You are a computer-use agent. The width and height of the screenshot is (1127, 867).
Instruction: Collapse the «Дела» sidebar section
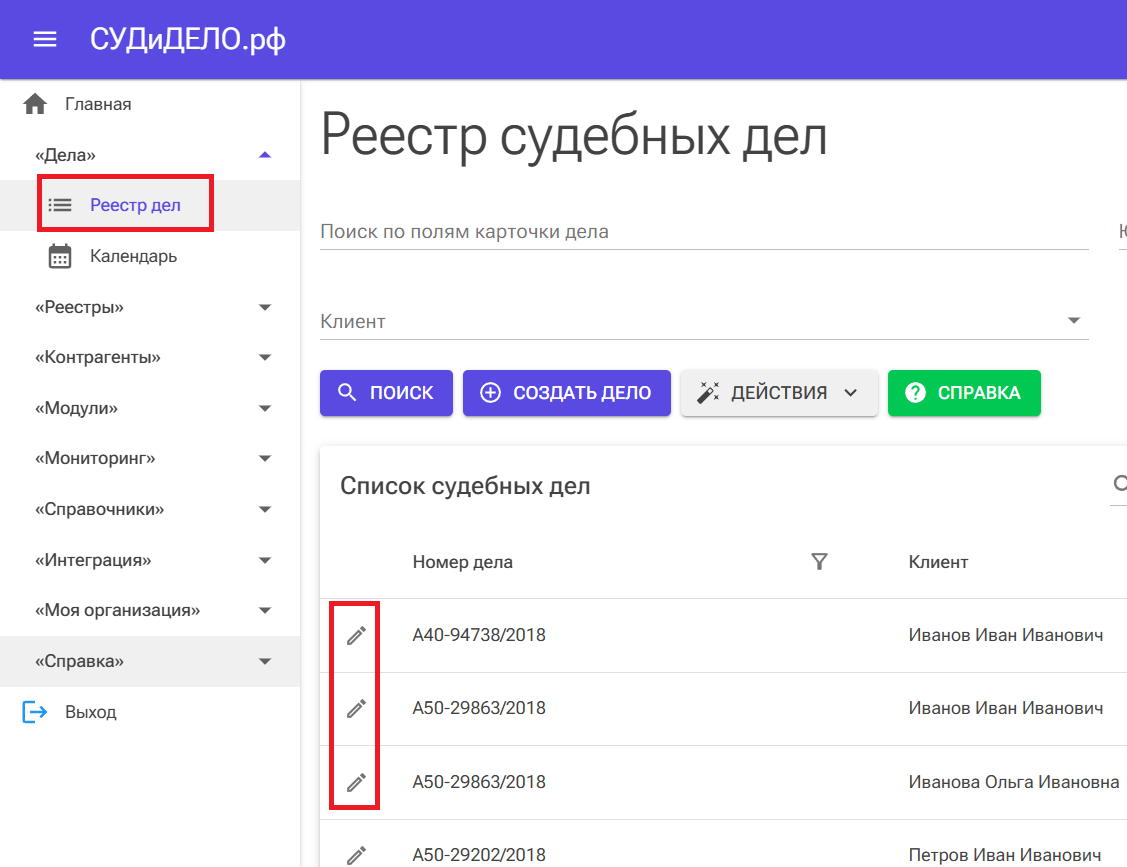[x=265, y=153]
